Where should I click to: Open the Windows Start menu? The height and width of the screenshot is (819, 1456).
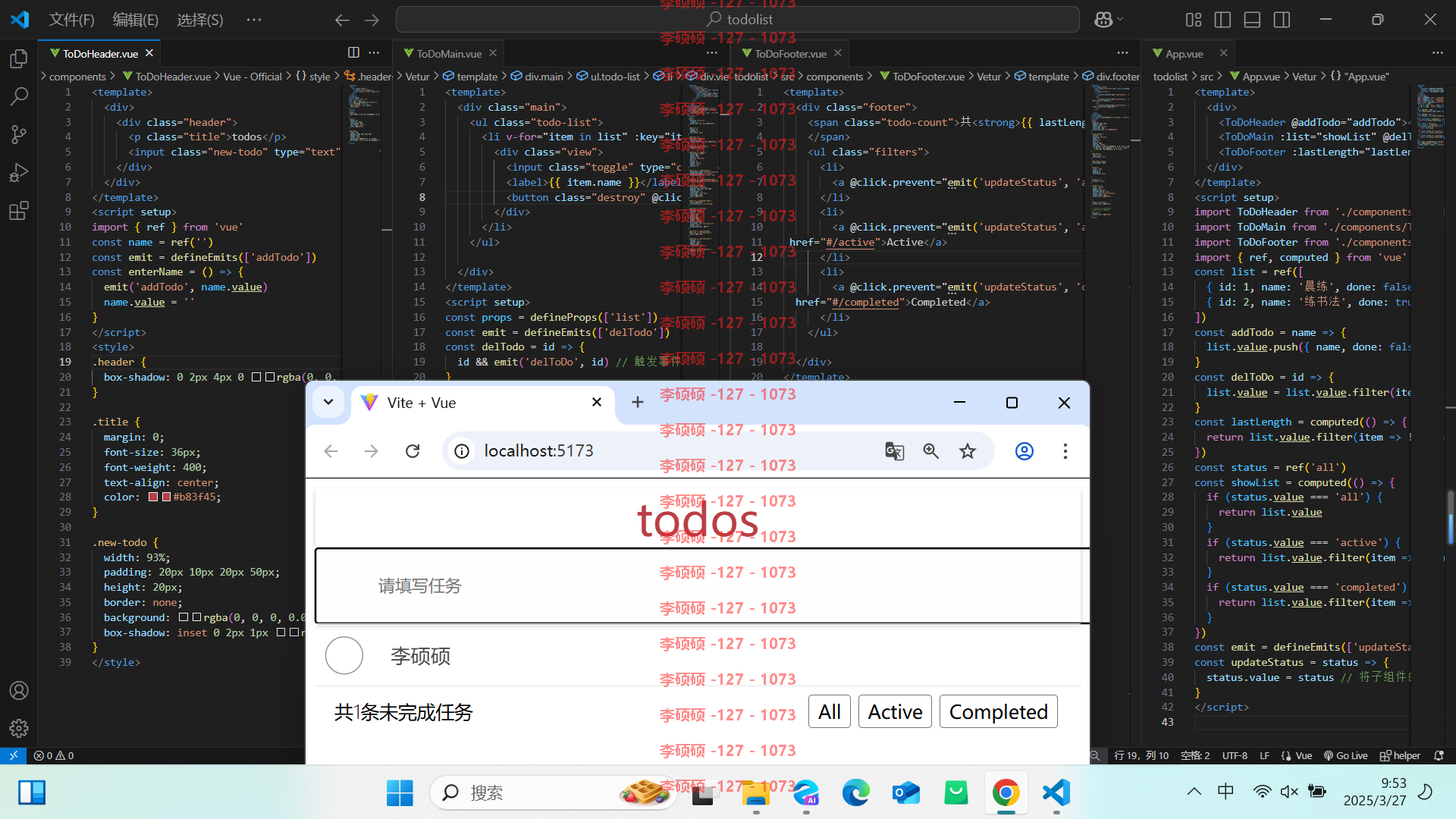click(x=400, y=793)
